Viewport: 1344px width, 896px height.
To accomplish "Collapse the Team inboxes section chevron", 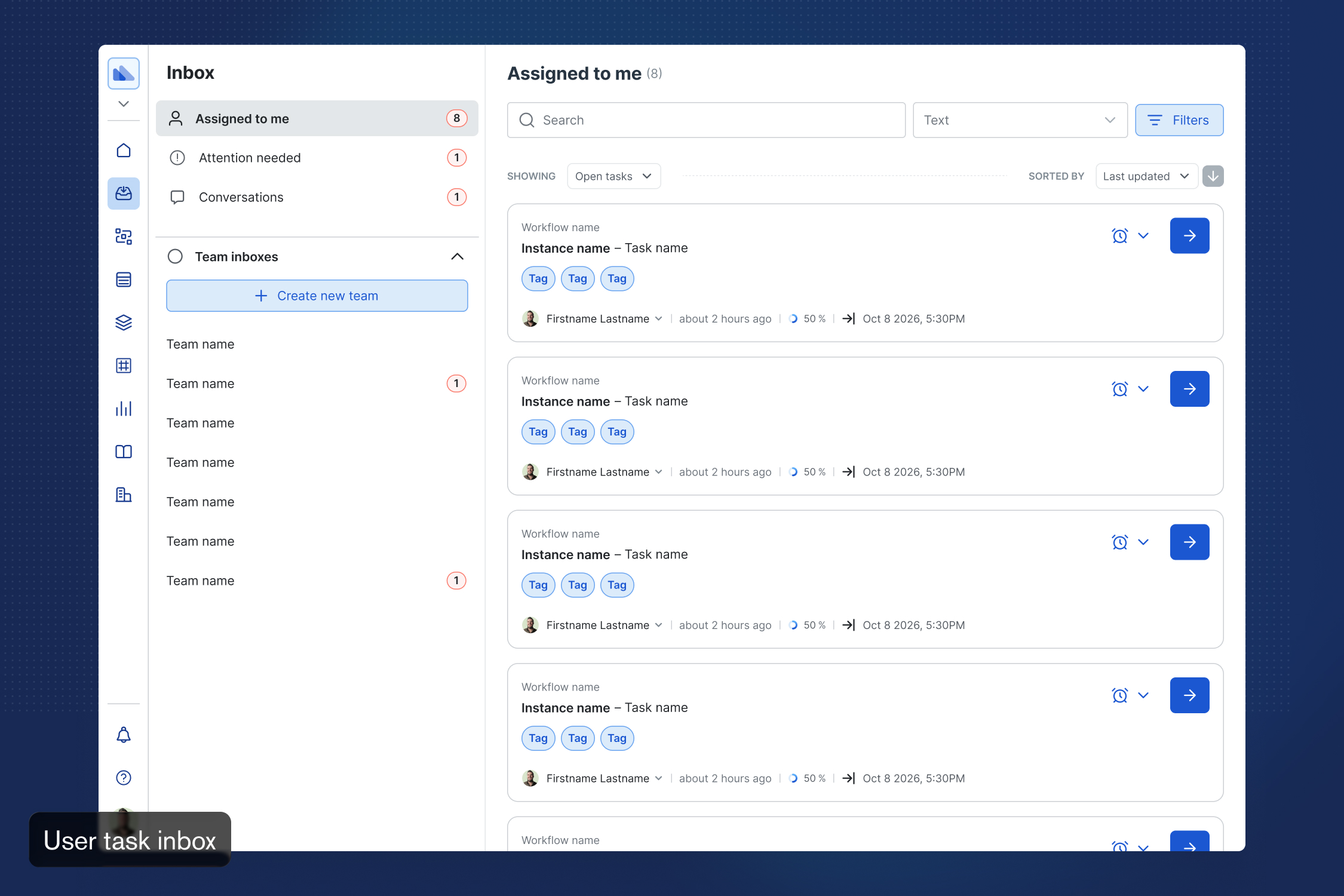I will pyautogui.click(x=458, y=256).
